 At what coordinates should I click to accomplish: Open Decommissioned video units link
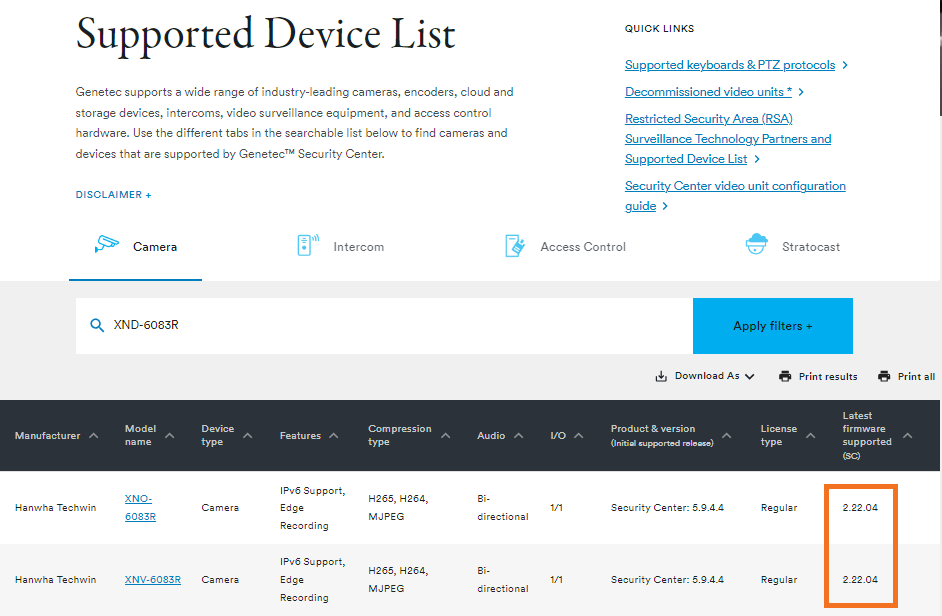click(x=708, y=92)
